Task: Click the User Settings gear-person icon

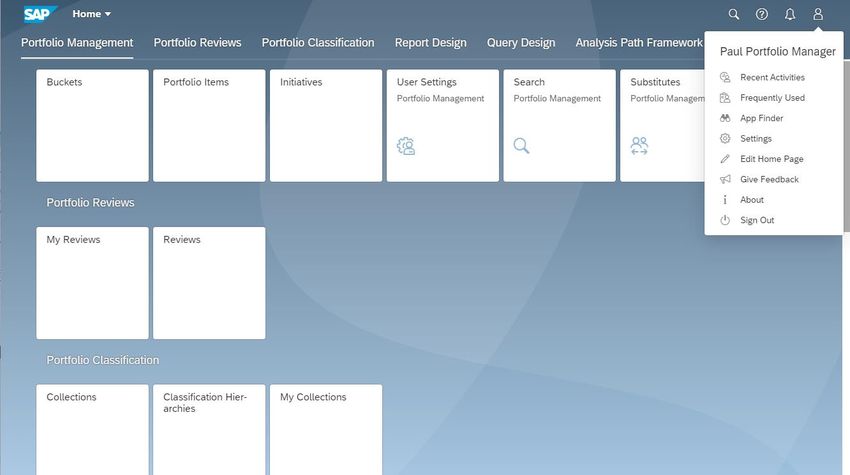Action: (x=406, y=146)
